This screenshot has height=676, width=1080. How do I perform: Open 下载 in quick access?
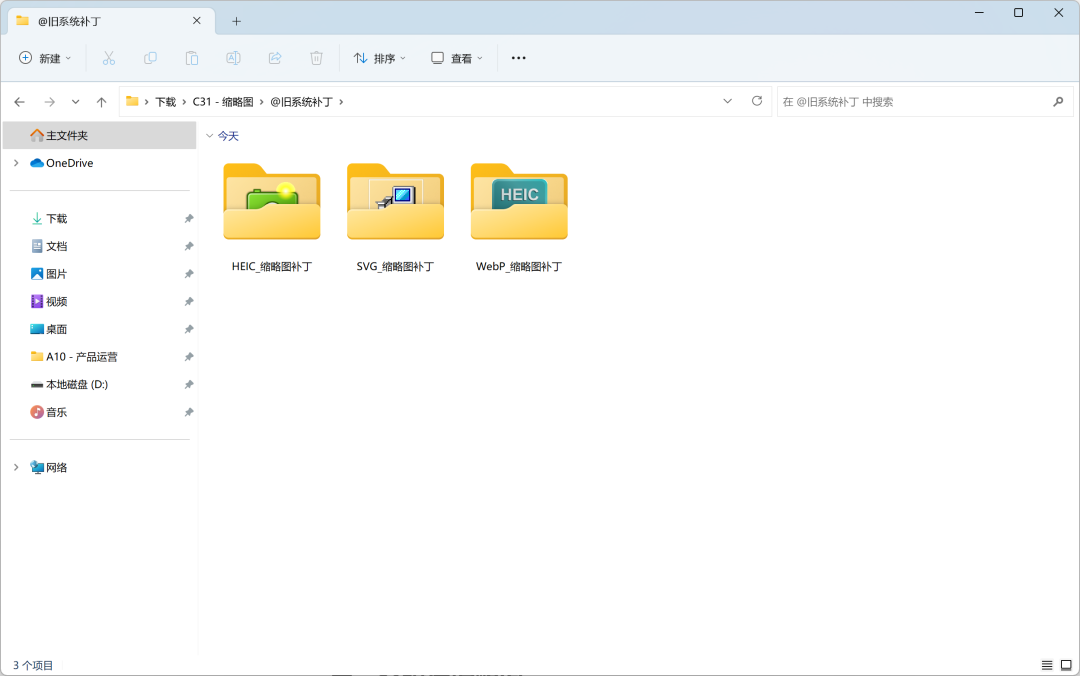click(x=56, y=218)
